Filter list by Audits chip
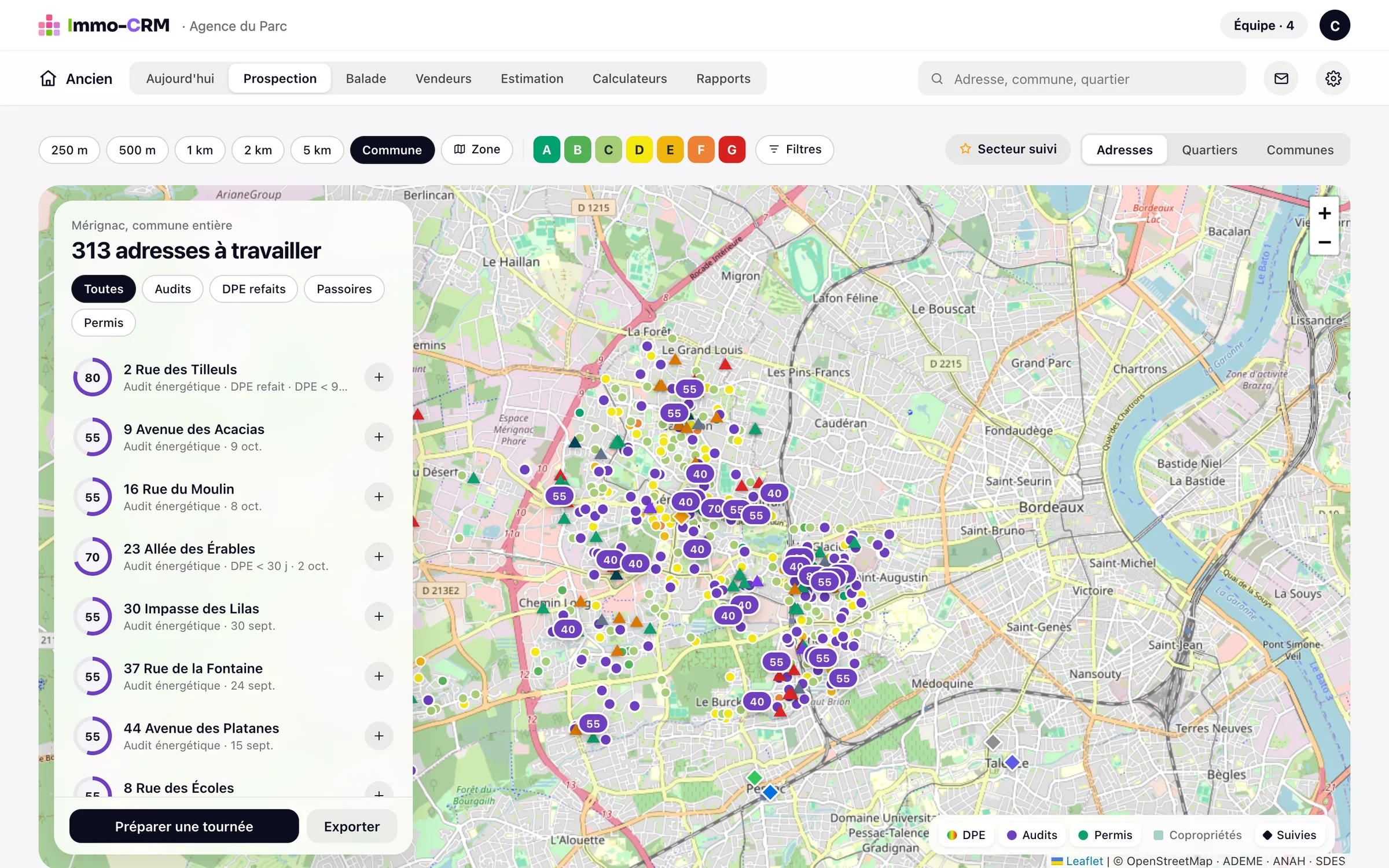Viewport: 1389px width, 868px height. coord(172,289)
